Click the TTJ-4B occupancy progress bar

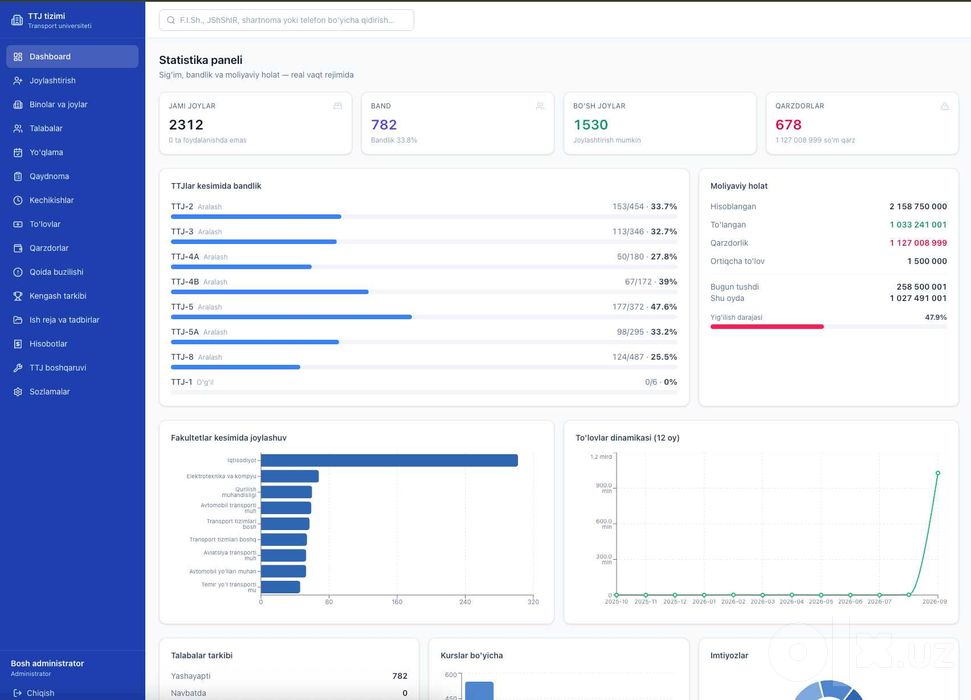click(x=424, y=292)
